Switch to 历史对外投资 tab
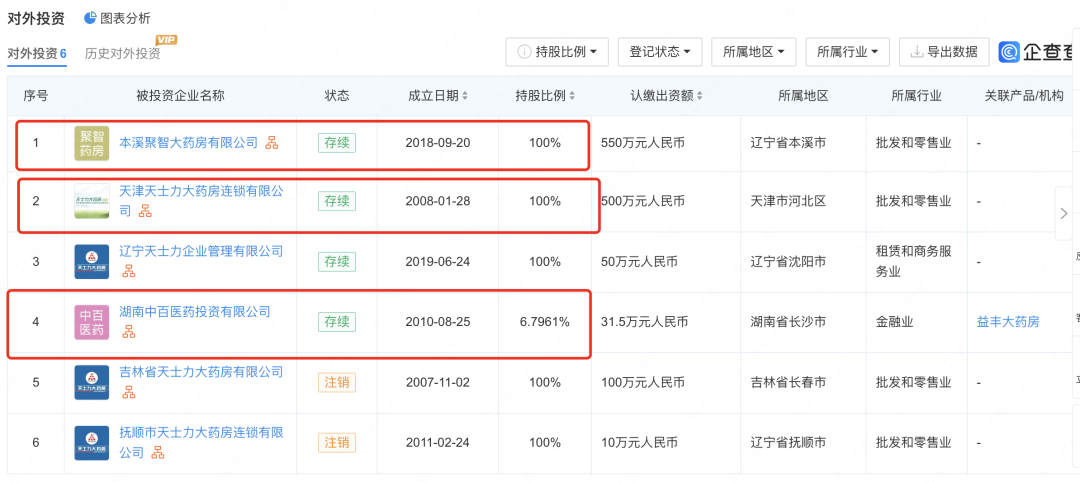This screenshot has width=1080, height=482. 123,54
